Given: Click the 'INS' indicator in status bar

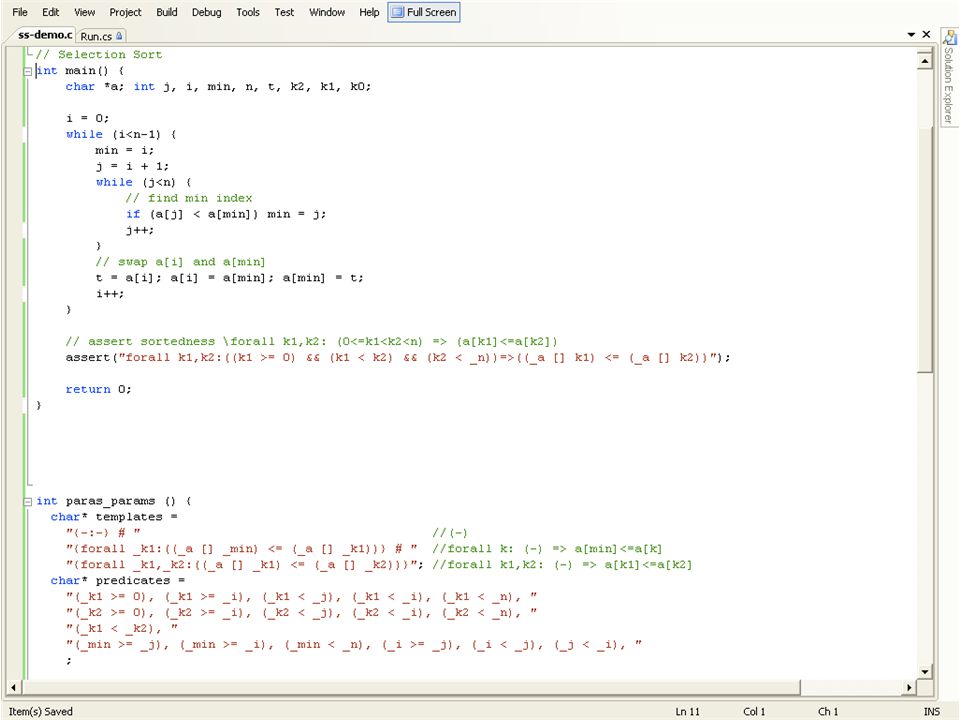Looking at the screenshot, I should [932, 711].
